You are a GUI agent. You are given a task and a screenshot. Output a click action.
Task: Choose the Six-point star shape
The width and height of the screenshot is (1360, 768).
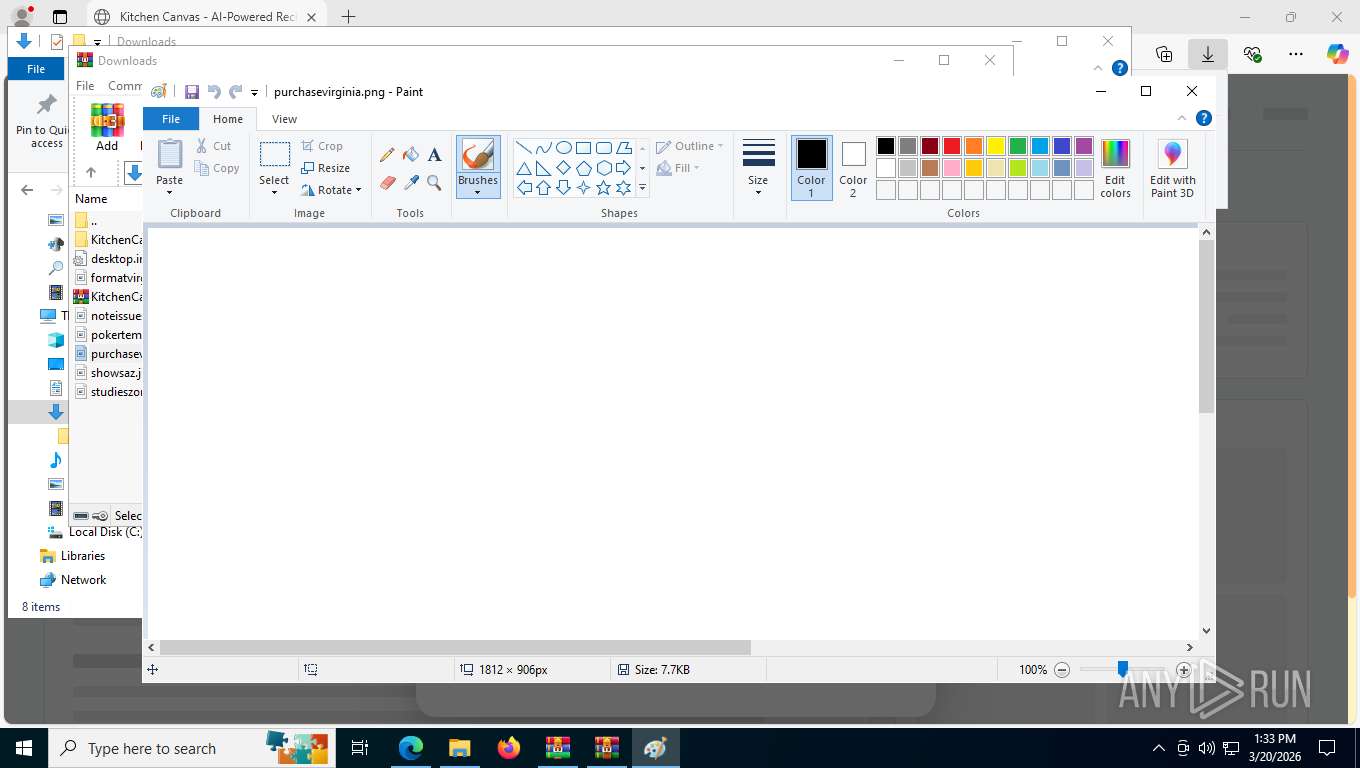(624, 187)
